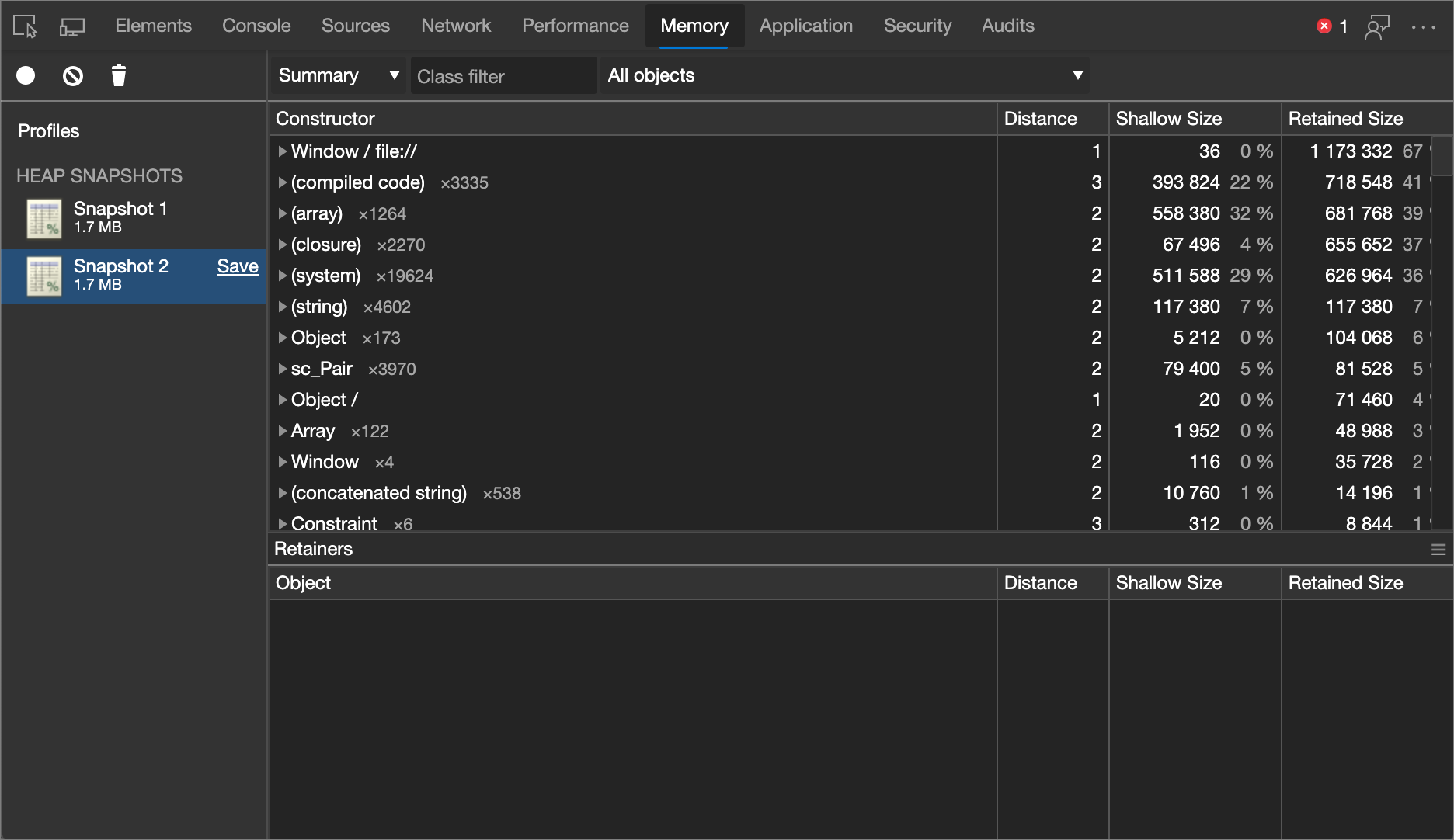Click the 558 380 shallow size cell
Viewport: 1454px width, 840px height.
pyautogui.click(x=1186, y=213)
